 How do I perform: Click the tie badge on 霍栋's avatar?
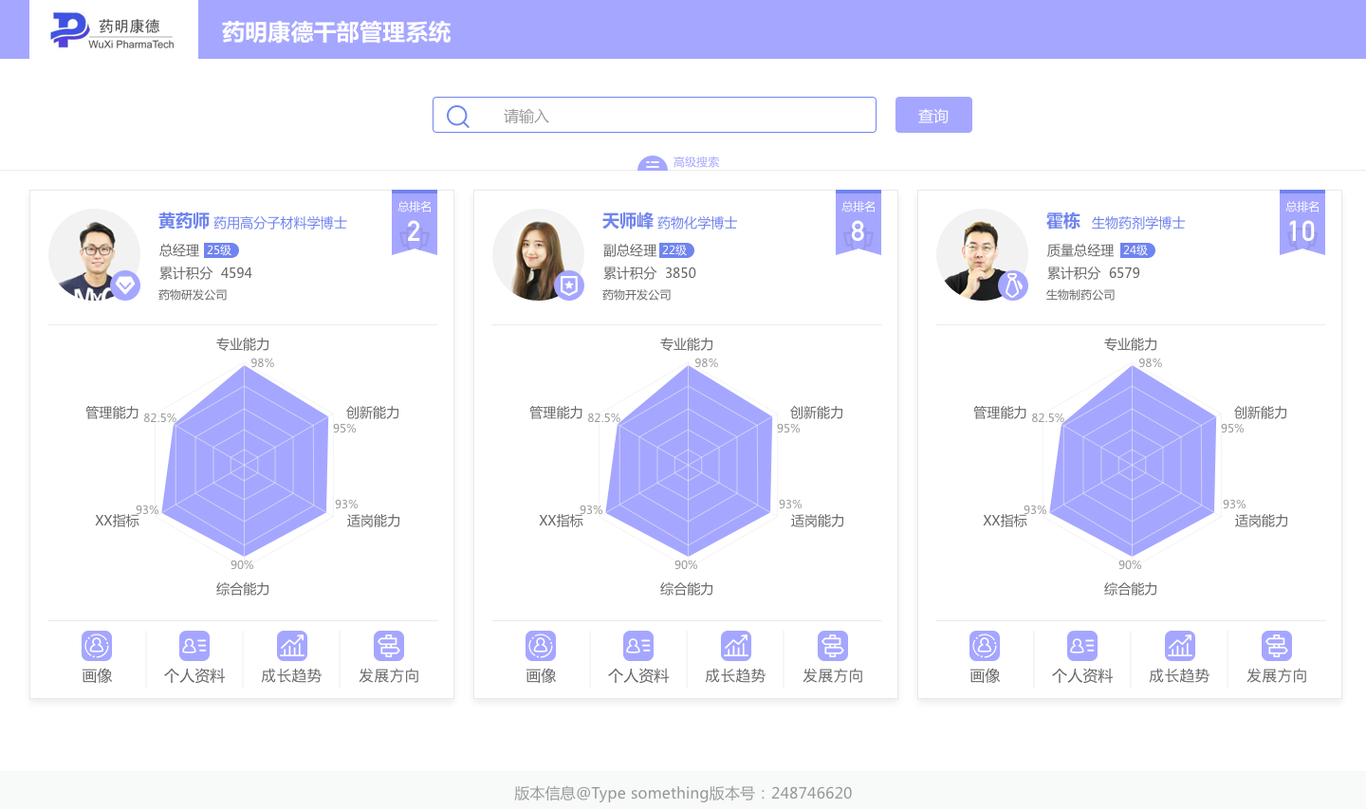click(1013, 285)
